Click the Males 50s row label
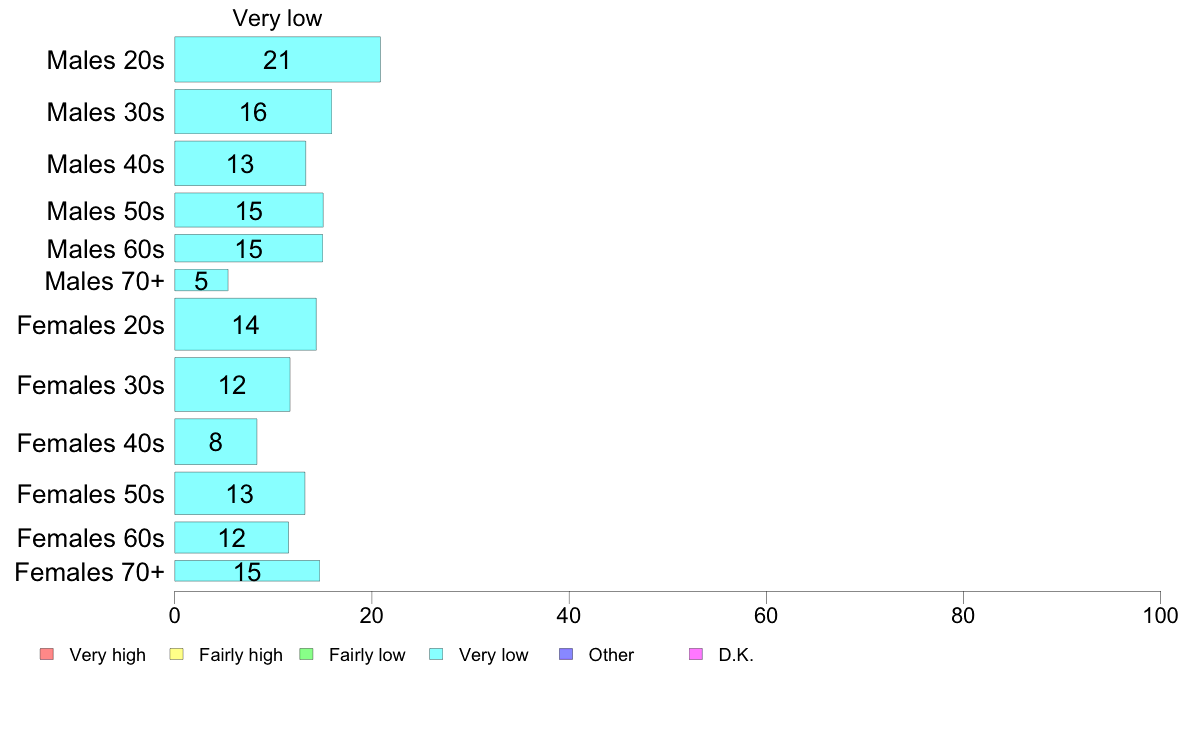Viewport: 1188px width, 736px height. (x=105, y=211)
